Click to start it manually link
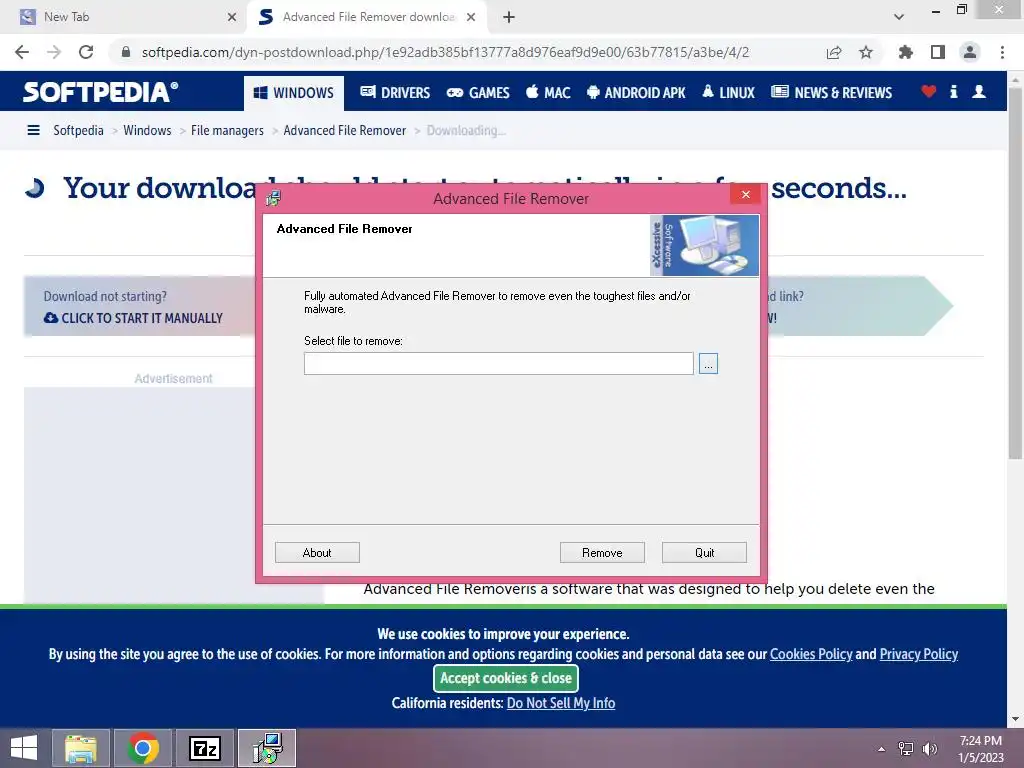 coord(133,318)
